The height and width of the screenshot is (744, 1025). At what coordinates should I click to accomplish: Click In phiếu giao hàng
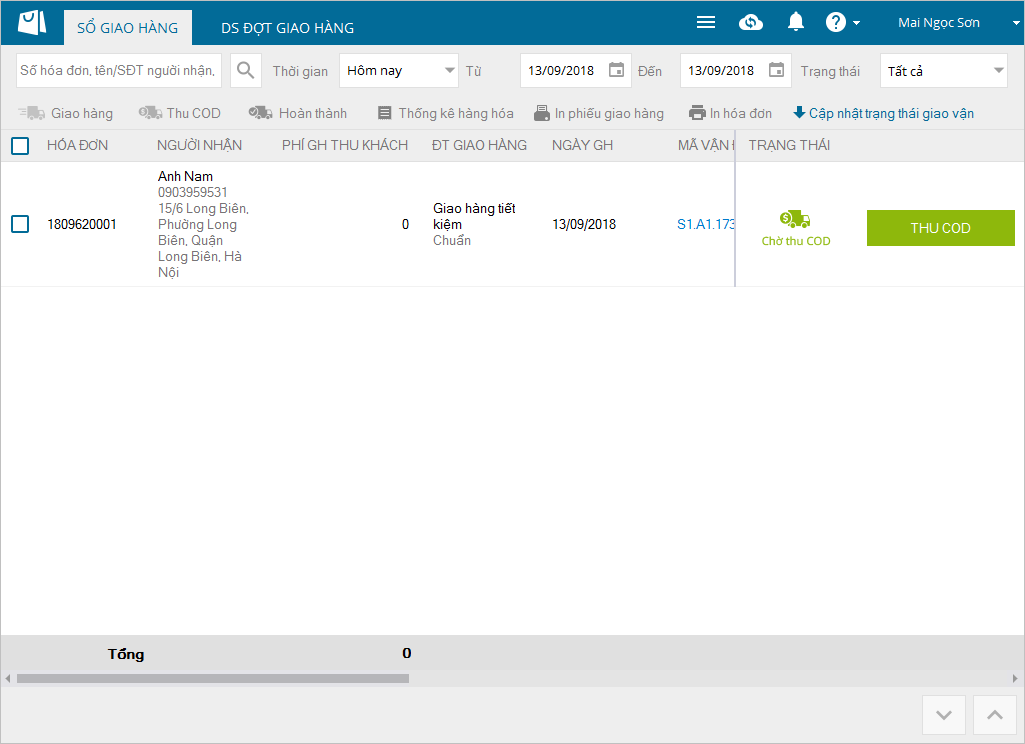(x=599, y=113)
